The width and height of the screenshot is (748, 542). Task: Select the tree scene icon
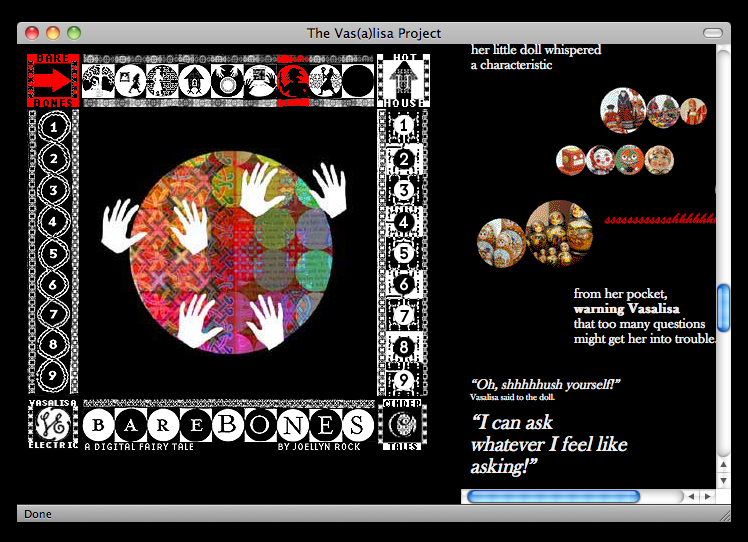(99, 81)
